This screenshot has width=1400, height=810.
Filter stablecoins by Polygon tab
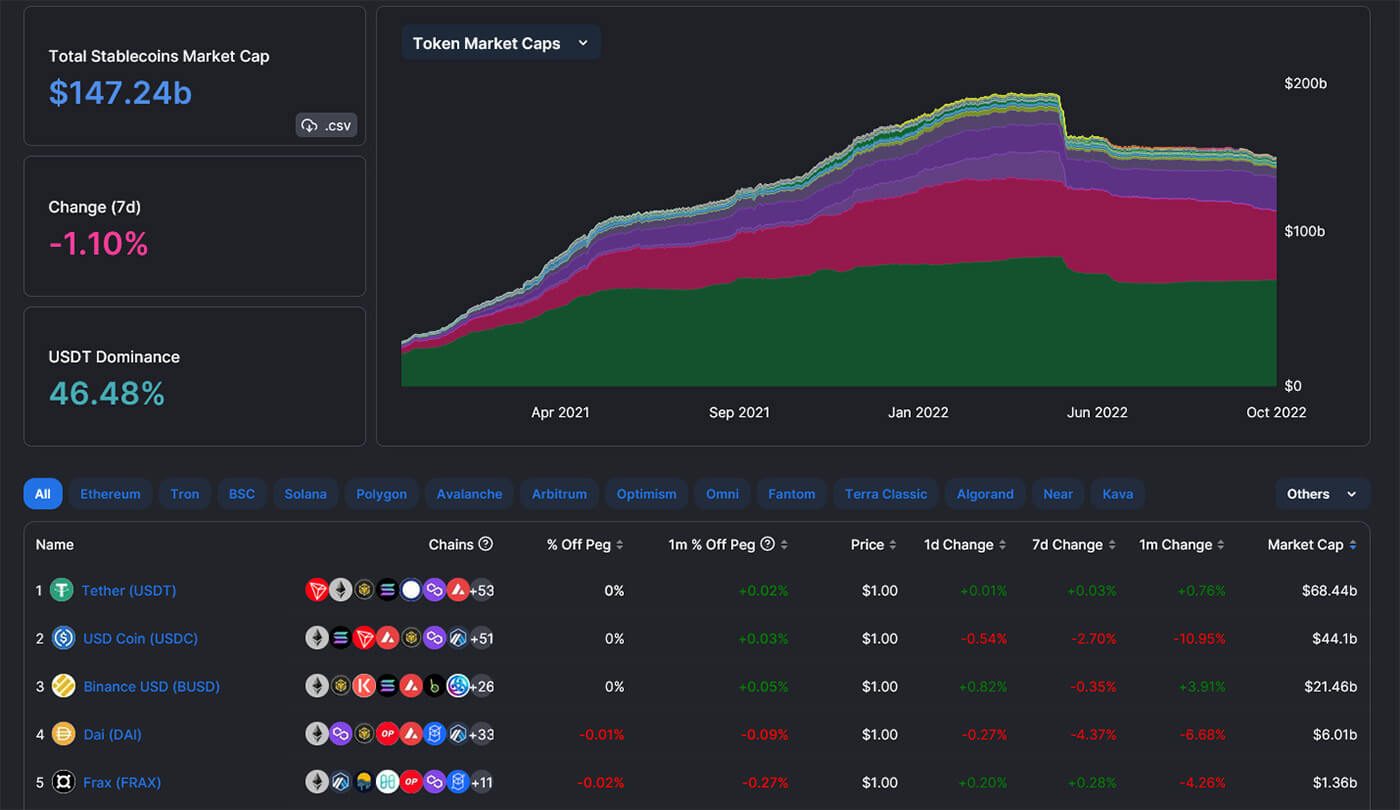pyautogui.click(x=381, y=494)
